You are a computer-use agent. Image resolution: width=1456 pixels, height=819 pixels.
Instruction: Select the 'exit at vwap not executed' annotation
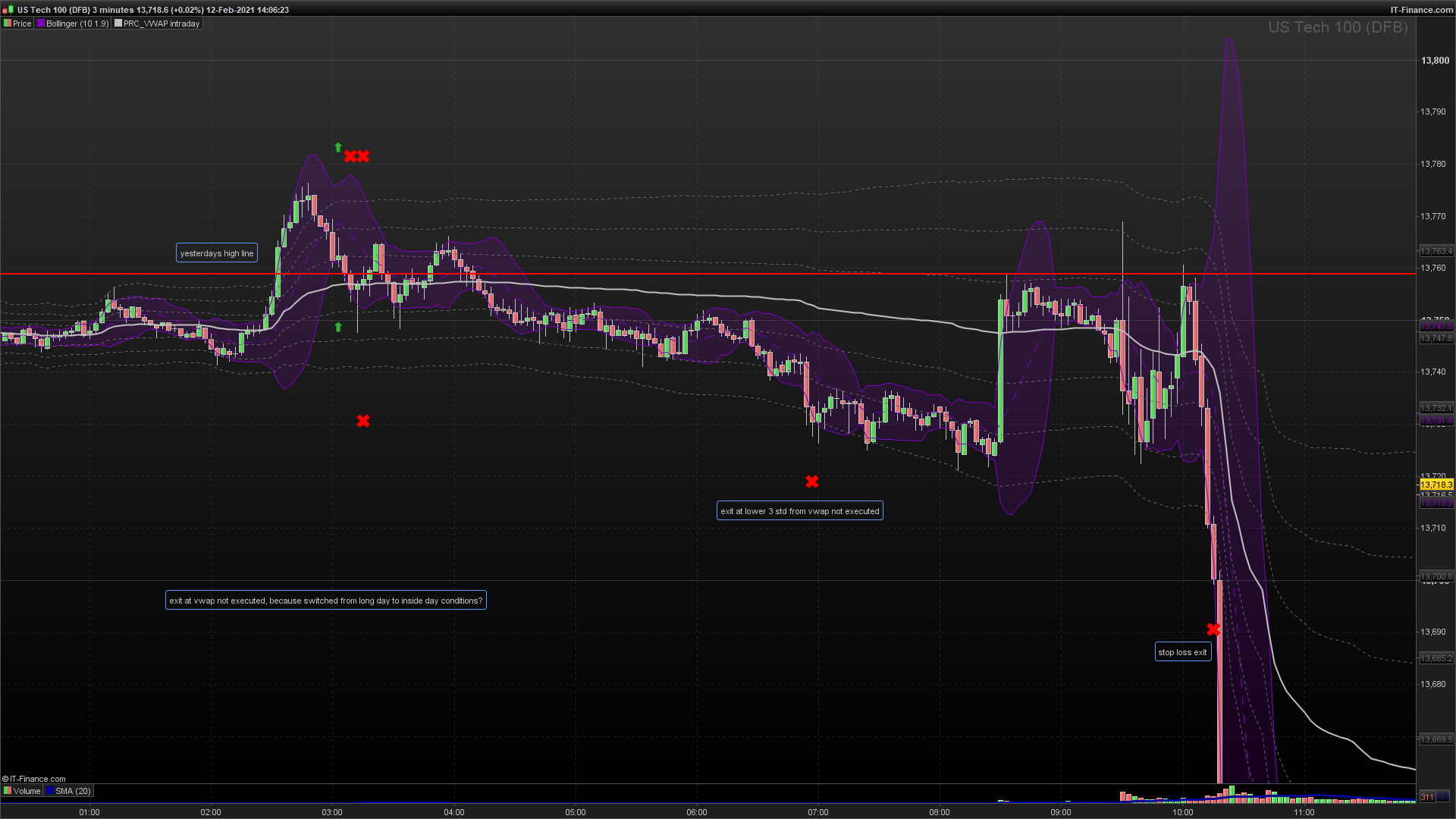coord(325,601)
